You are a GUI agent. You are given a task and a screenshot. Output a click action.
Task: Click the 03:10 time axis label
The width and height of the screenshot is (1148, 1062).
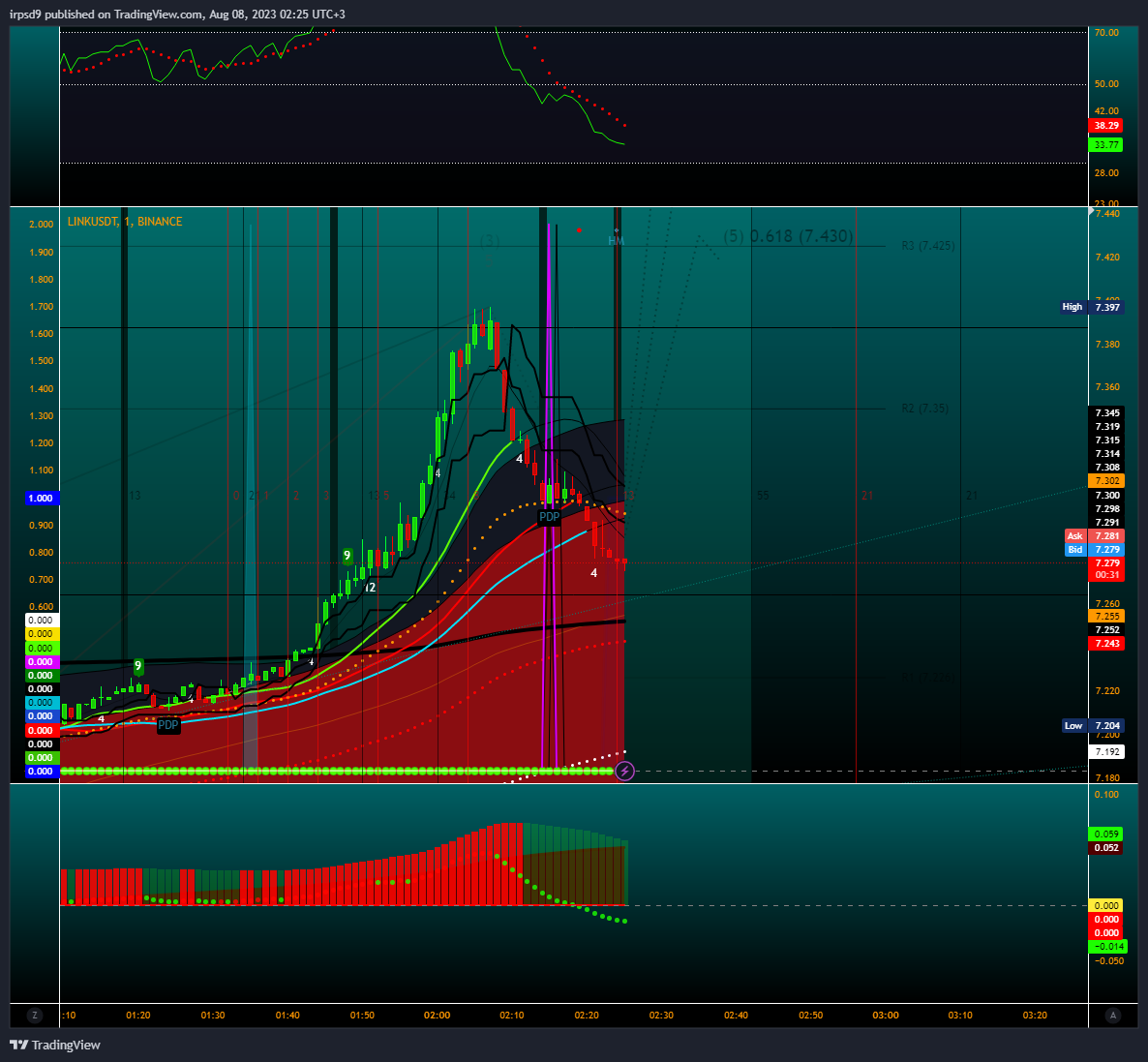[x=960, y=1016]
